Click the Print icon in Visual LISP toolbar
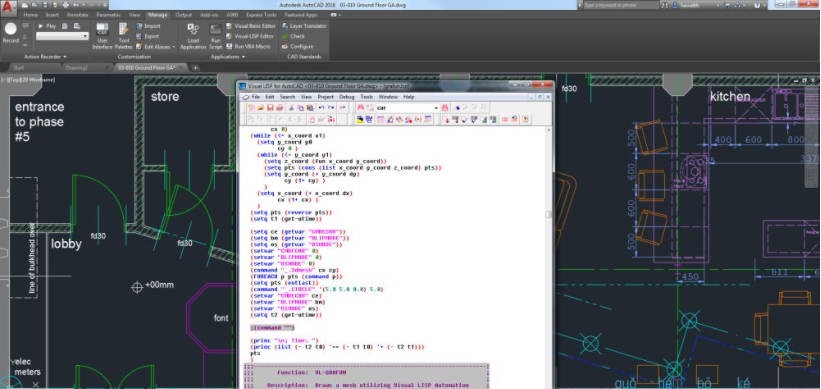This screenshot has width=821, height=389. tap(280, 108)
